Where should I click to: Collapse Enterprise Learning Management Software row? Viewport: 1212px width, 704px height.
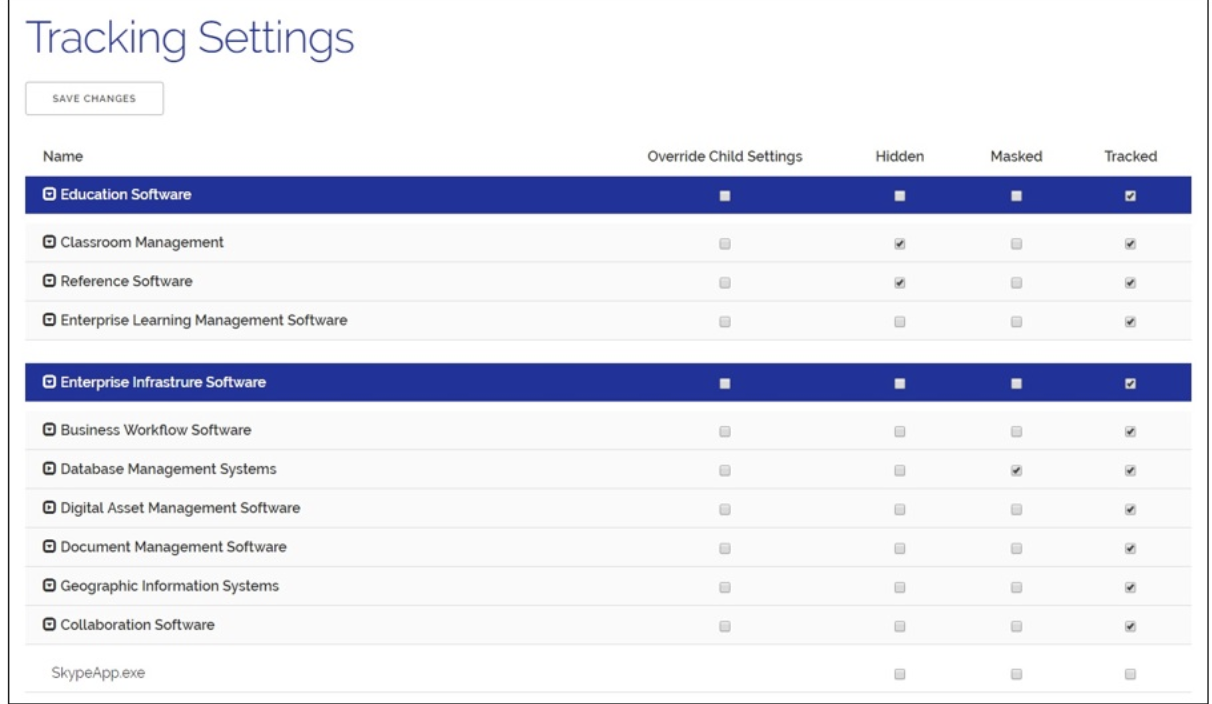coord(49,321)
